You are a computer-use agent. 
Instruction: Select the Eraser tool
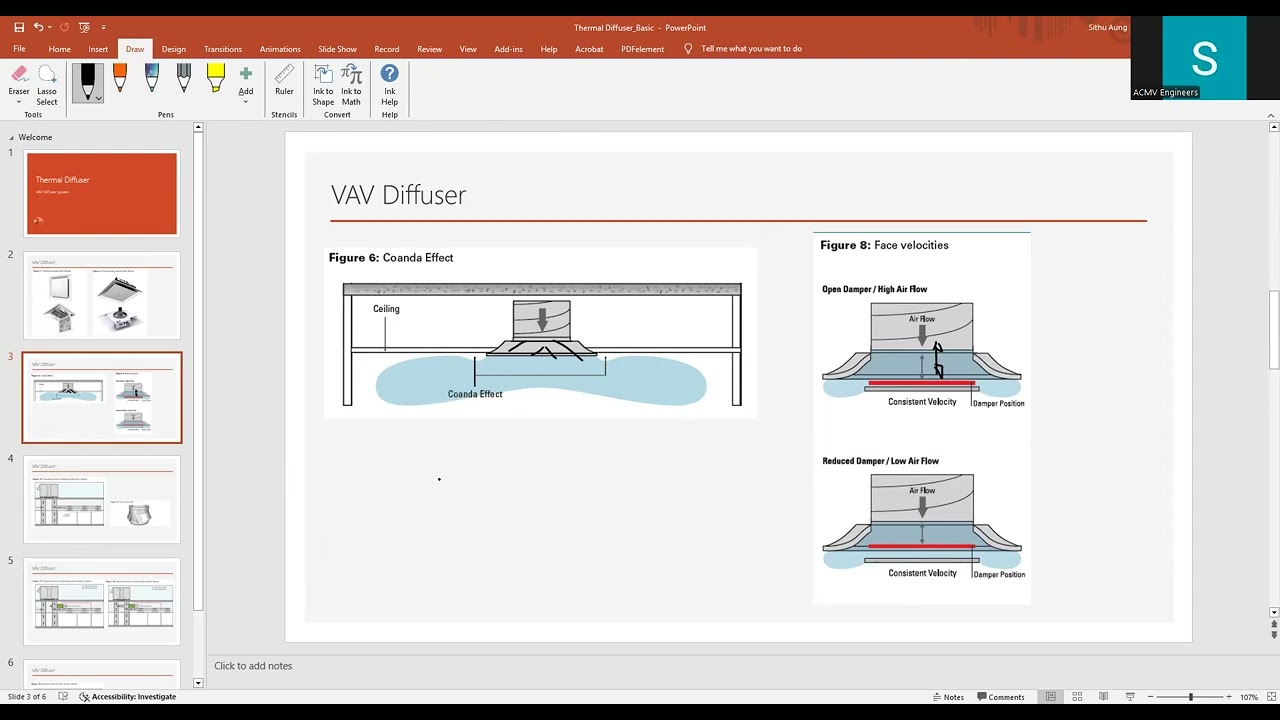pos(19,84)
